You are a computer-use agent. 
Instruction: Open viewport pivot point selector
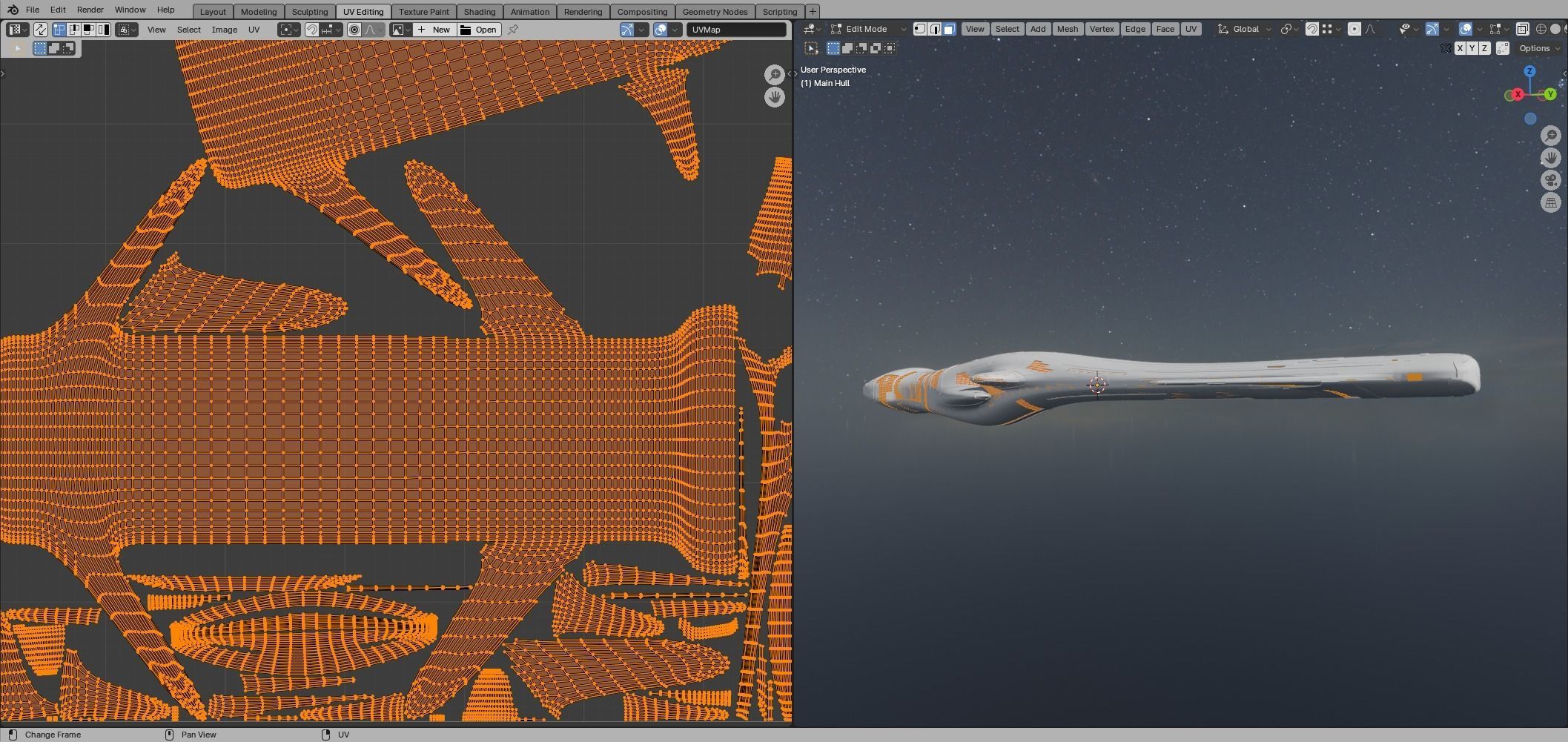pos(1290,29)
